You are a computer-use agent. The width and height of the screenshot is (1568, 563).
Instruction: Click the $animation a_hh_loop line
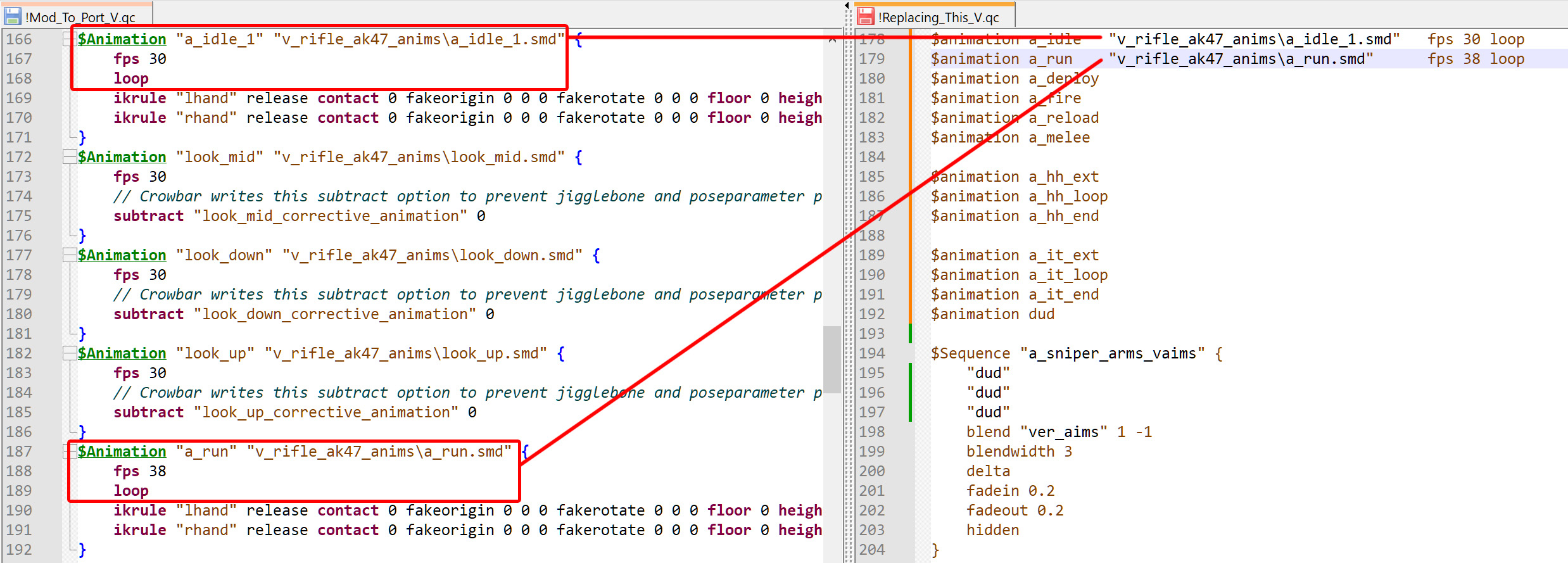click(x=1020, y=196)
